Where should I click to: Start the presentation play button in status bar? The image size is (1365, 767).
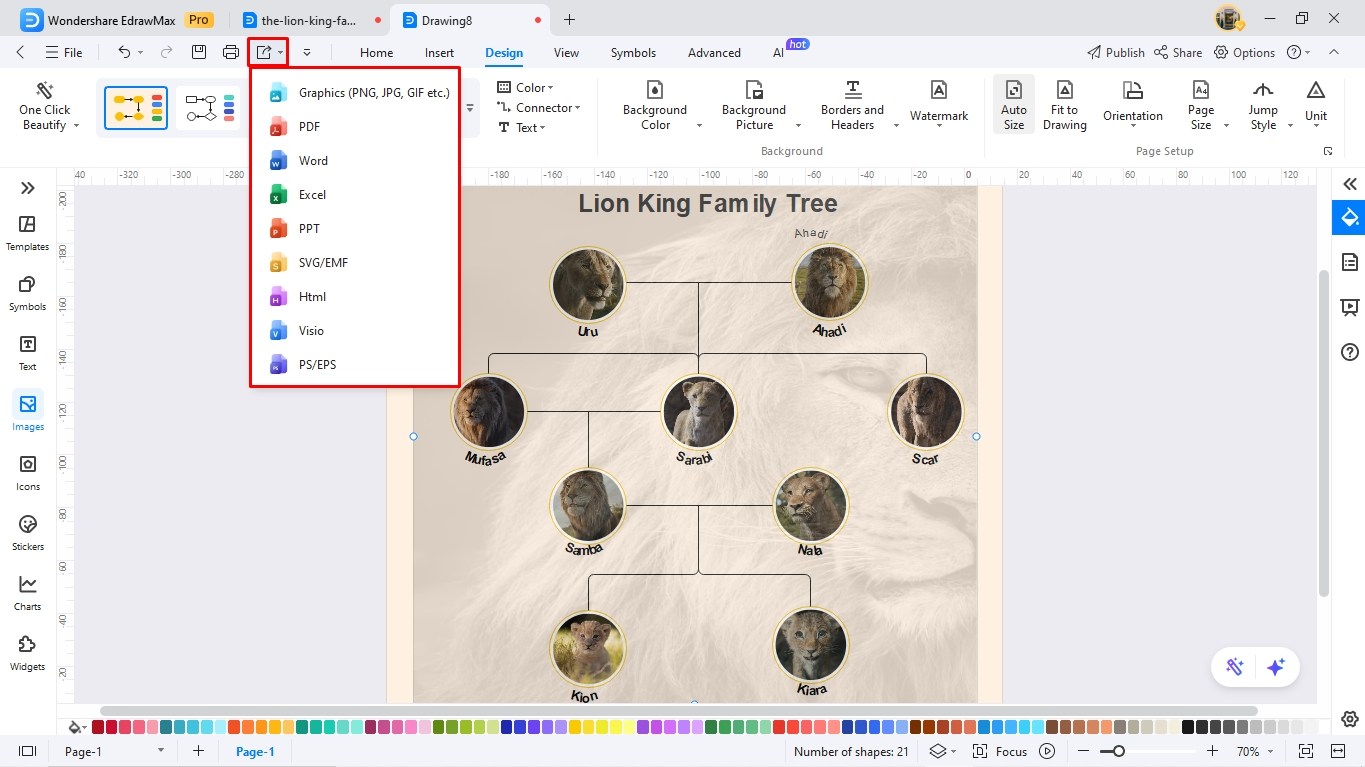1047,751
